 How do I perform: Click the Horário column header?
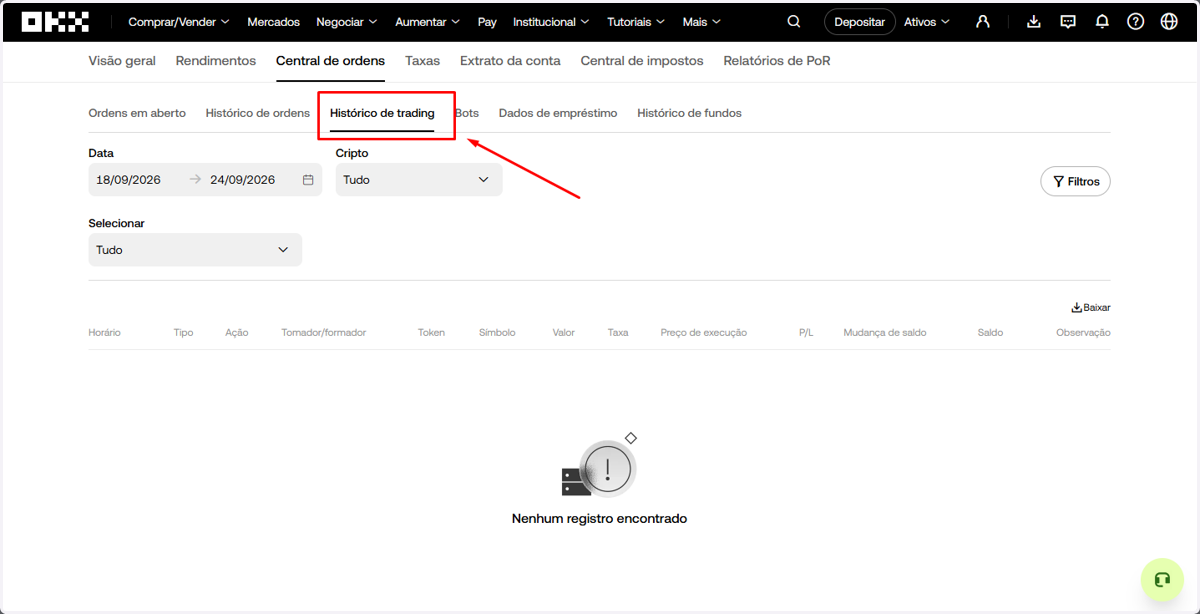[104, 332]
